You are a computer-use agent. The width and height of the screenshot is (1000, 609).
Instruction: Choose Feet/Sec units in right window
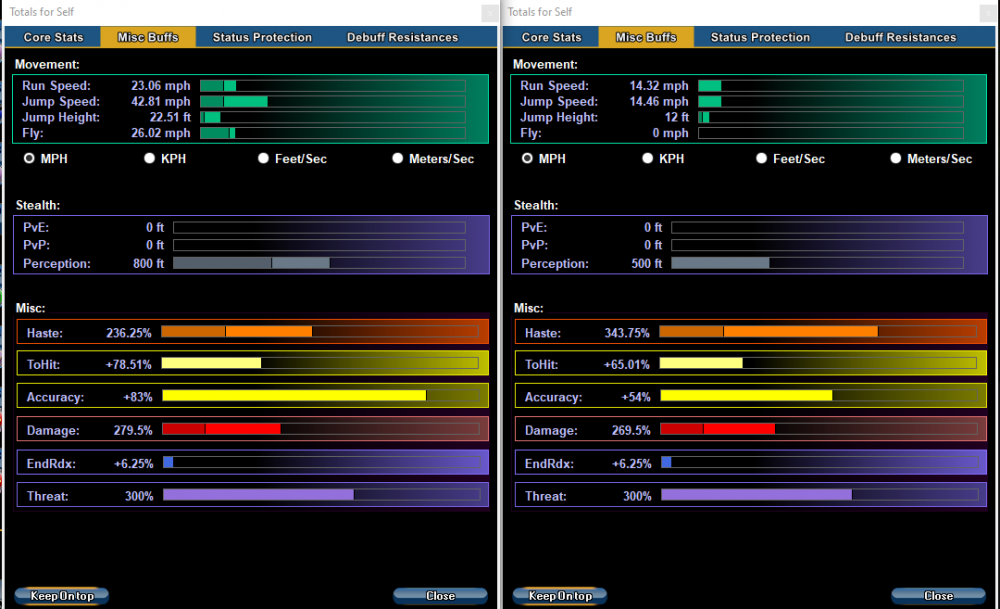point(762,158)
